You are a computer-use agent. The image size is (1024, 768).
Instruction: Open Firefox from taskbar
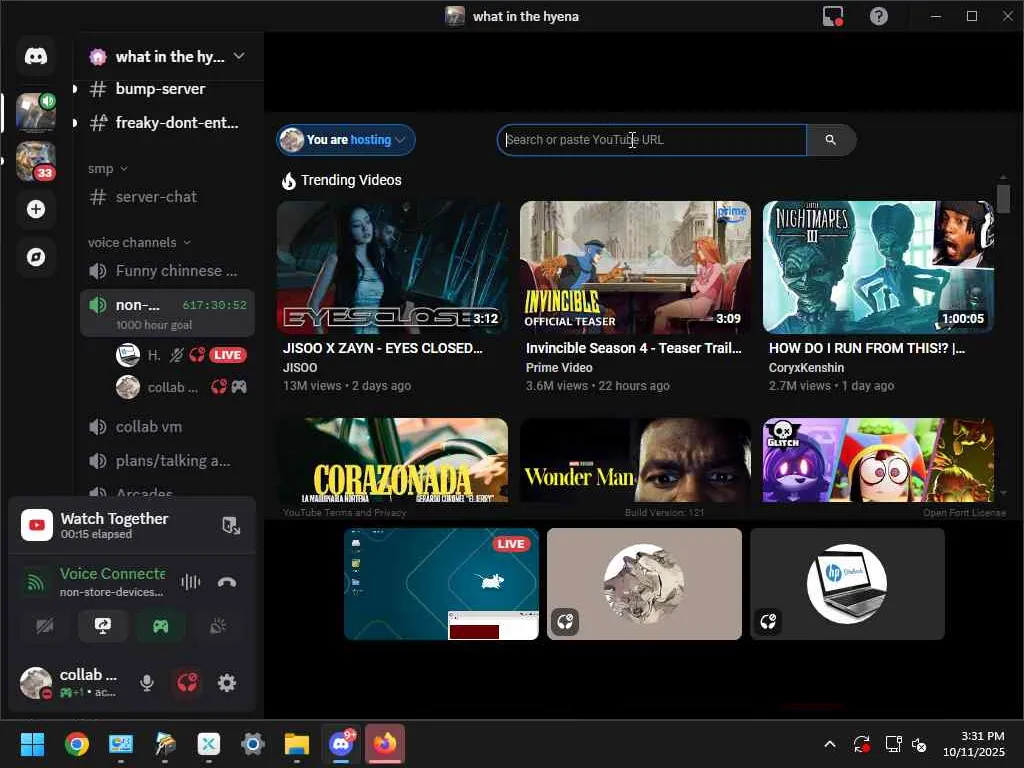(x=385, y=744)
